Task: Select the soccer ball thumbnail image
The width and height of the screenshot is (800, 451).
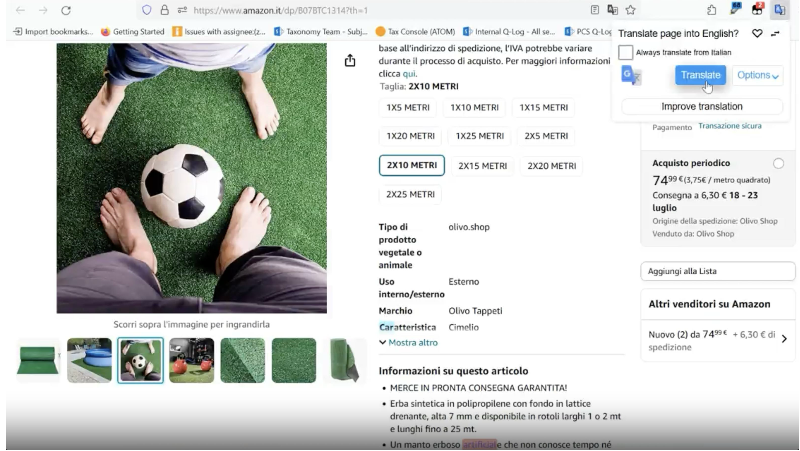Action: [x=140, y=360]
